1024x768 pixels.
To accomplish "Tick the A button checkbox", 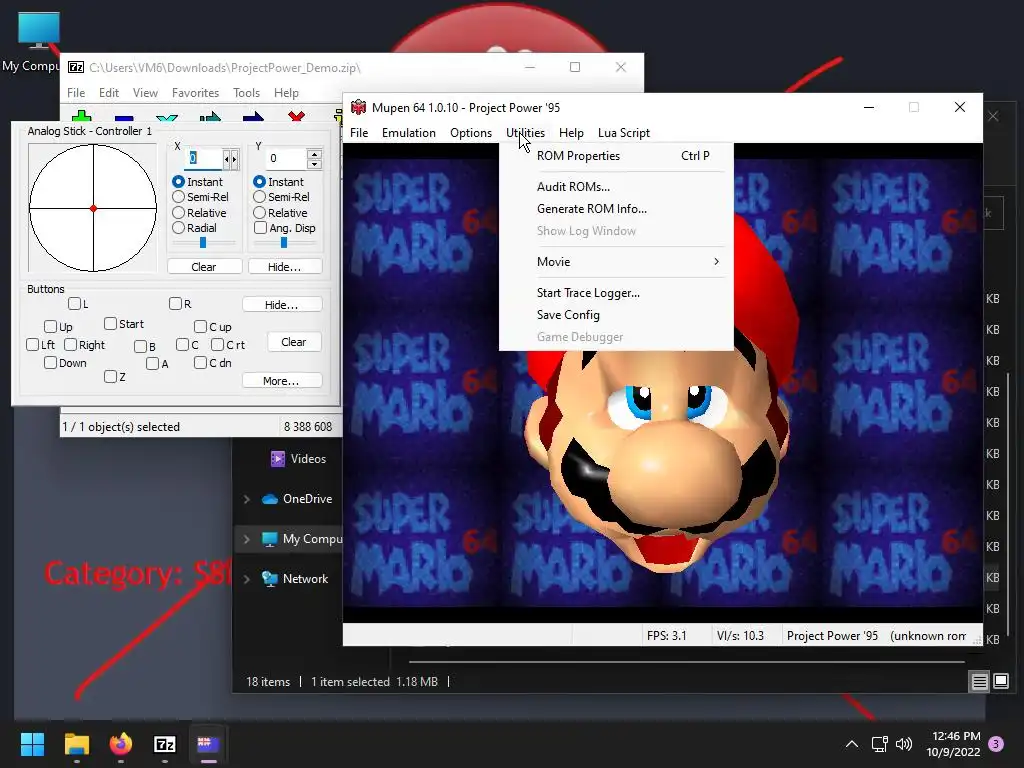I will (x=153, y=363).
